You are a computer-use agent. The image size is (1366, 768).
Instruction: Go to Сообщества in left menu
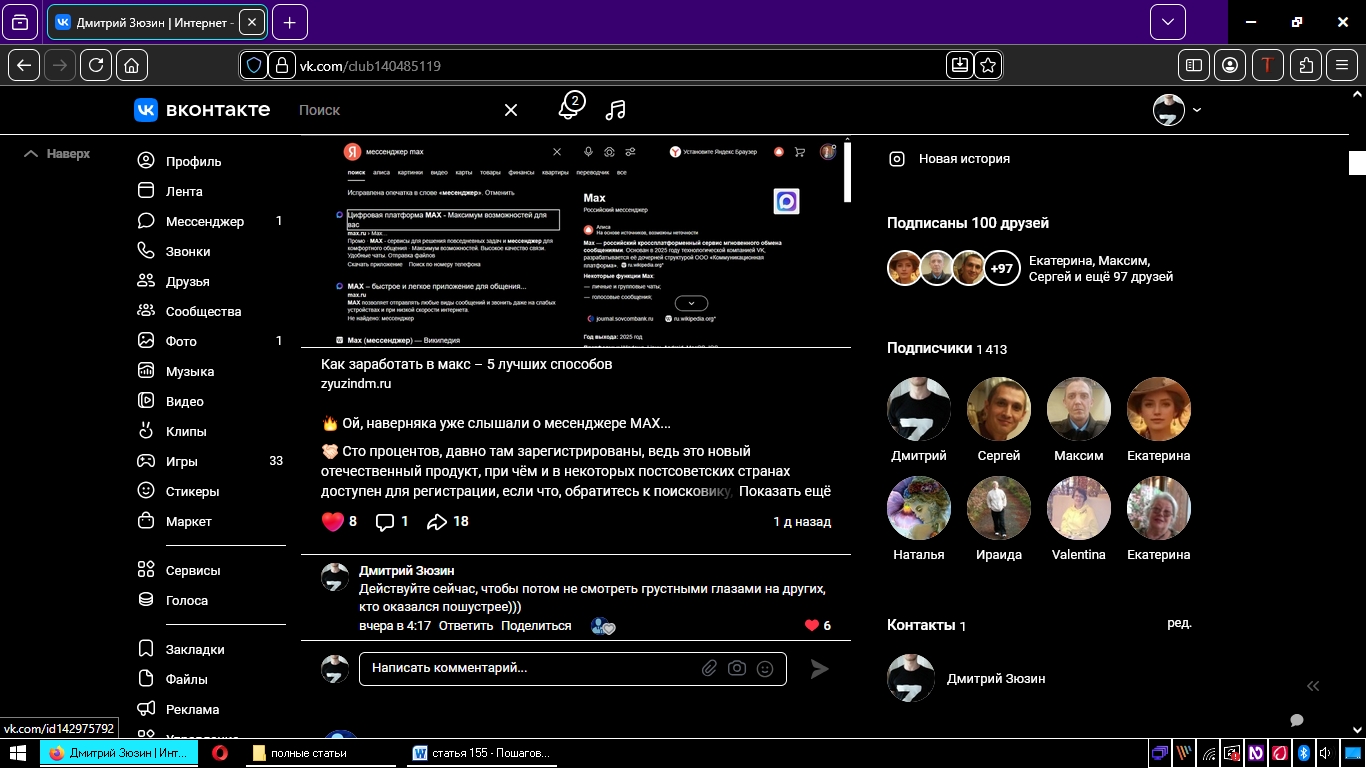click(x=203, y=311)
